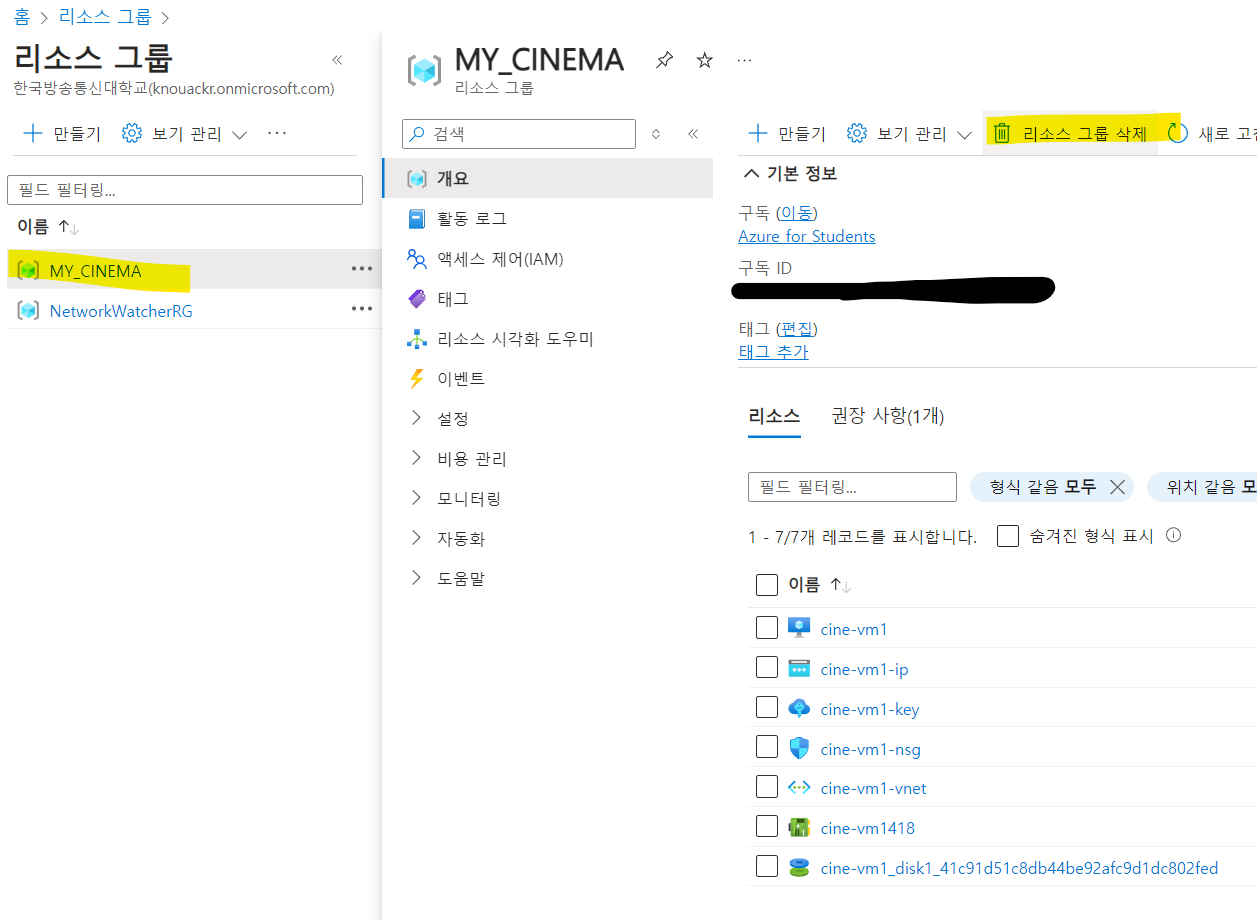Mark MY_CINEMA as favorite with star icon
This screenshot has height=920, width=1257.
pyautogui.click(x=704, y=60)
